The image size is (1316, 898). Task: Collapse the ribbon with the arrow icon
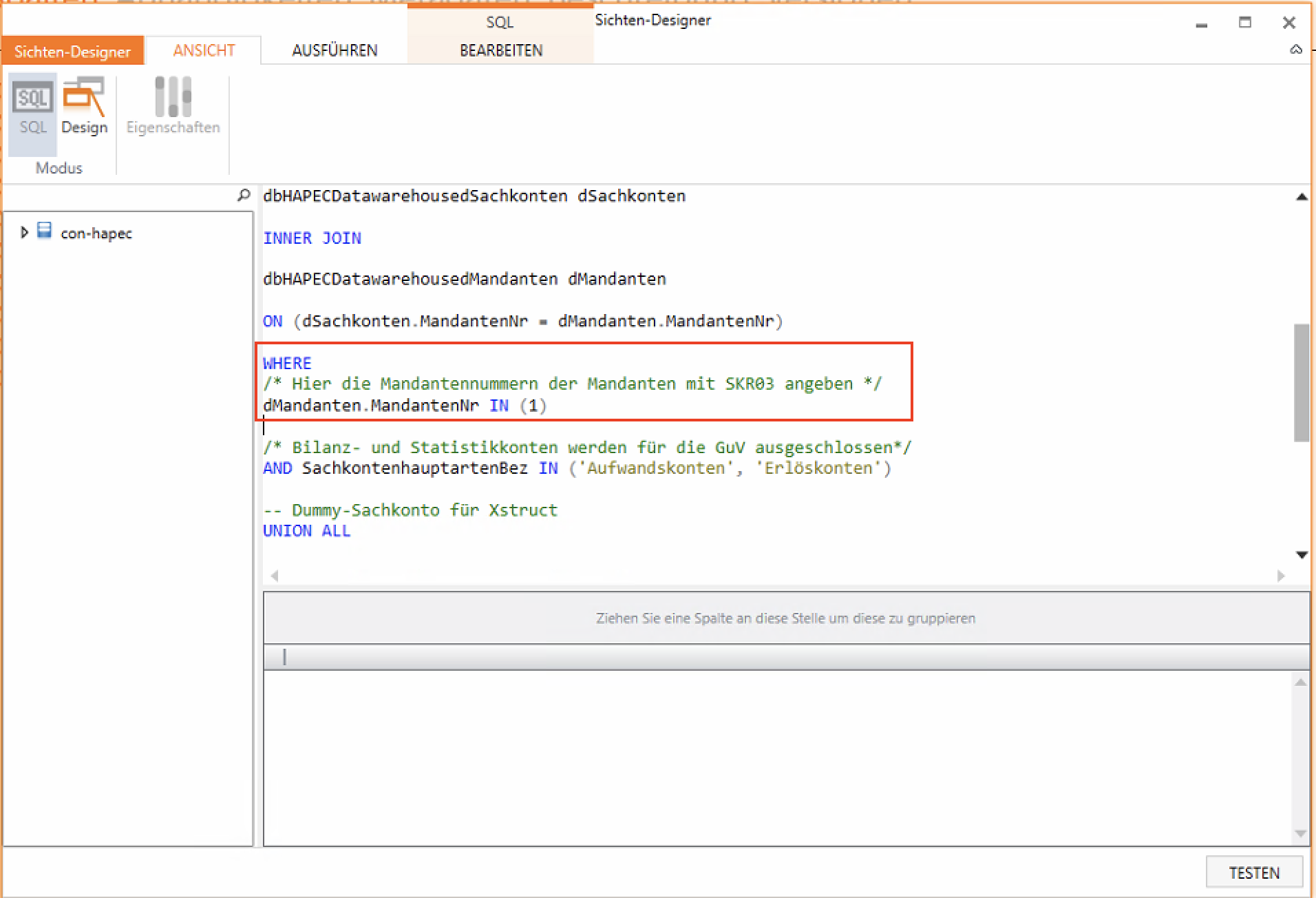pyautogui.click(x=1296, y=50)
